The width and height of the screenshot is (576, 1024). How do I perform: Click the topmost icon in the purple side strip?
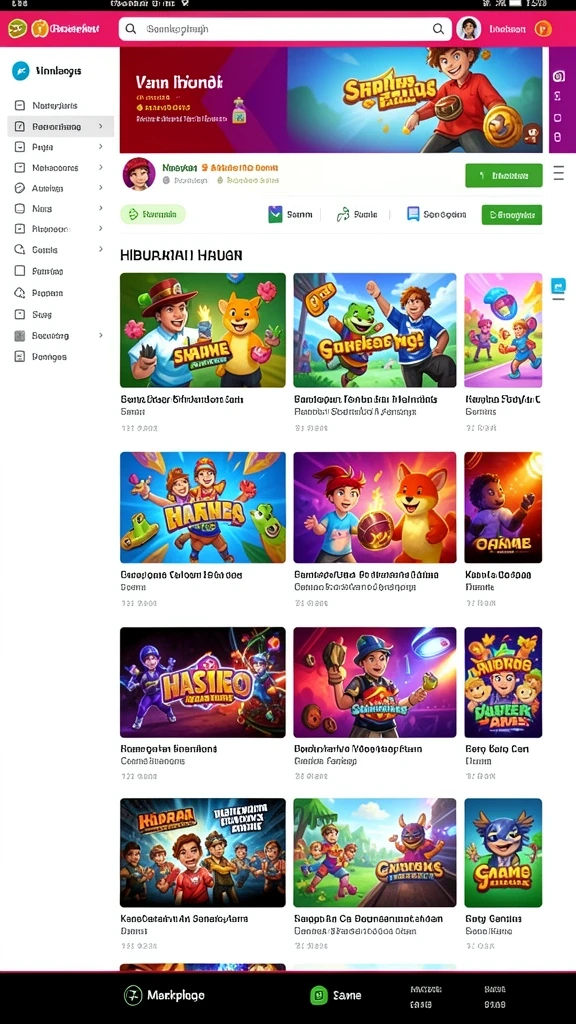pyautogui.click(x=558, y=76)
